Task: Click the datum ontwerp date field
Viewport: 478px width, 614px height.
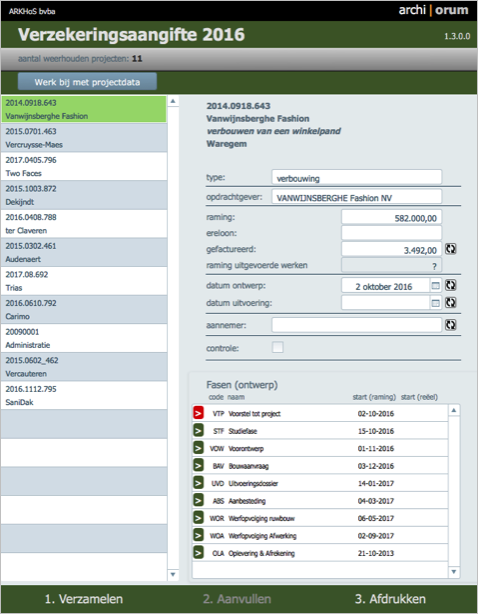Action: [386, 286]
